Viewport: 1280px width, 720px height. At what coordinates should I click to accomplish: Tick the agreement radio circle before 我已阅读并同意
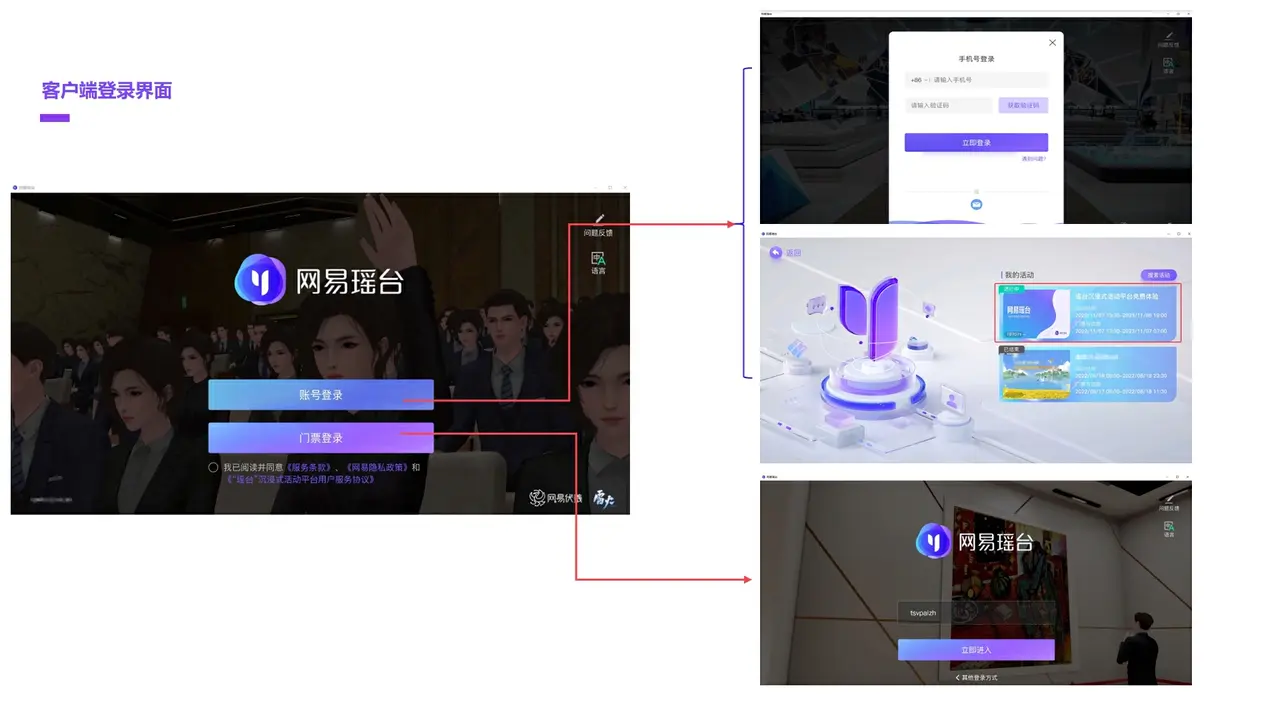[x=214, y=467]
